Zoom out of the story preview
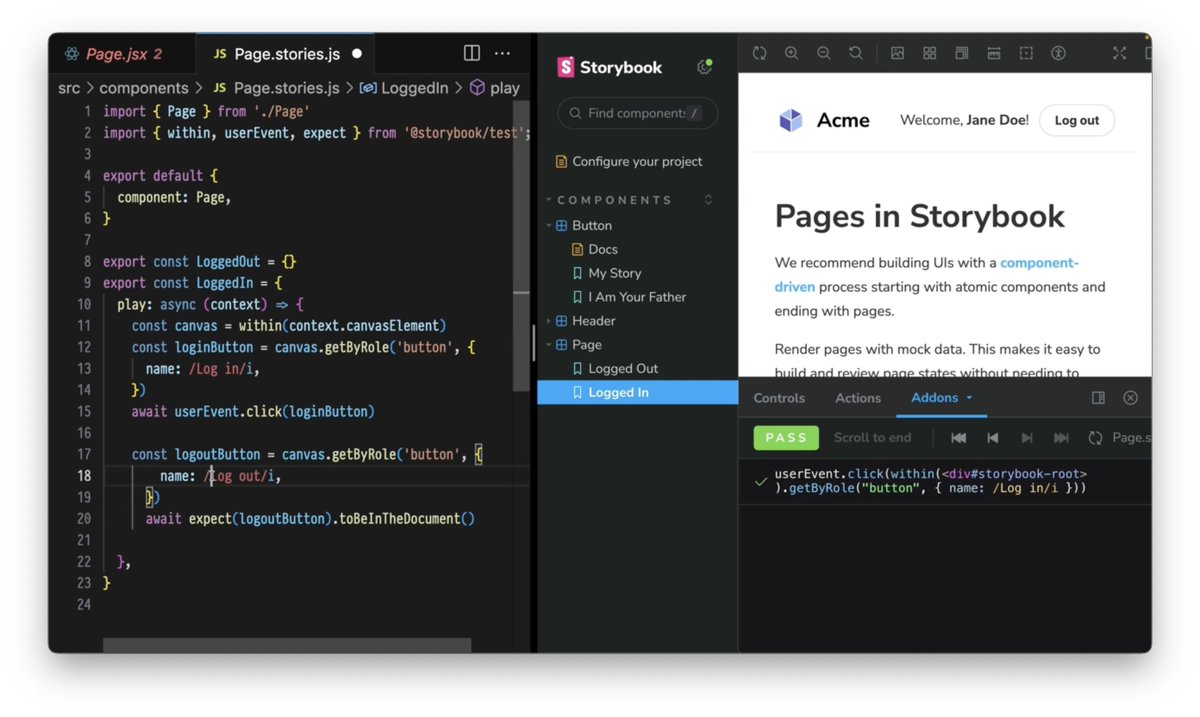This screenshot has width=1200, height=717. (824, 53)
